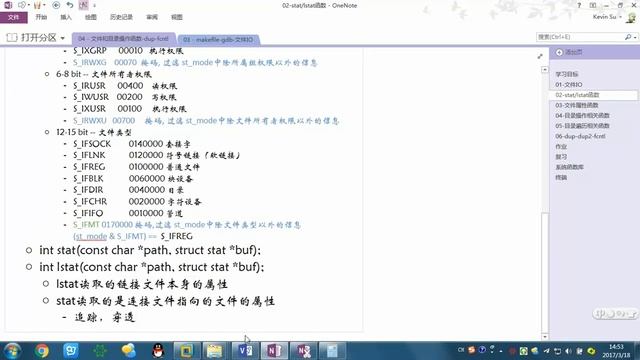The image size is (640, 360).
Task: Click the magnifier search icon
Action: [x=628, y=37]
